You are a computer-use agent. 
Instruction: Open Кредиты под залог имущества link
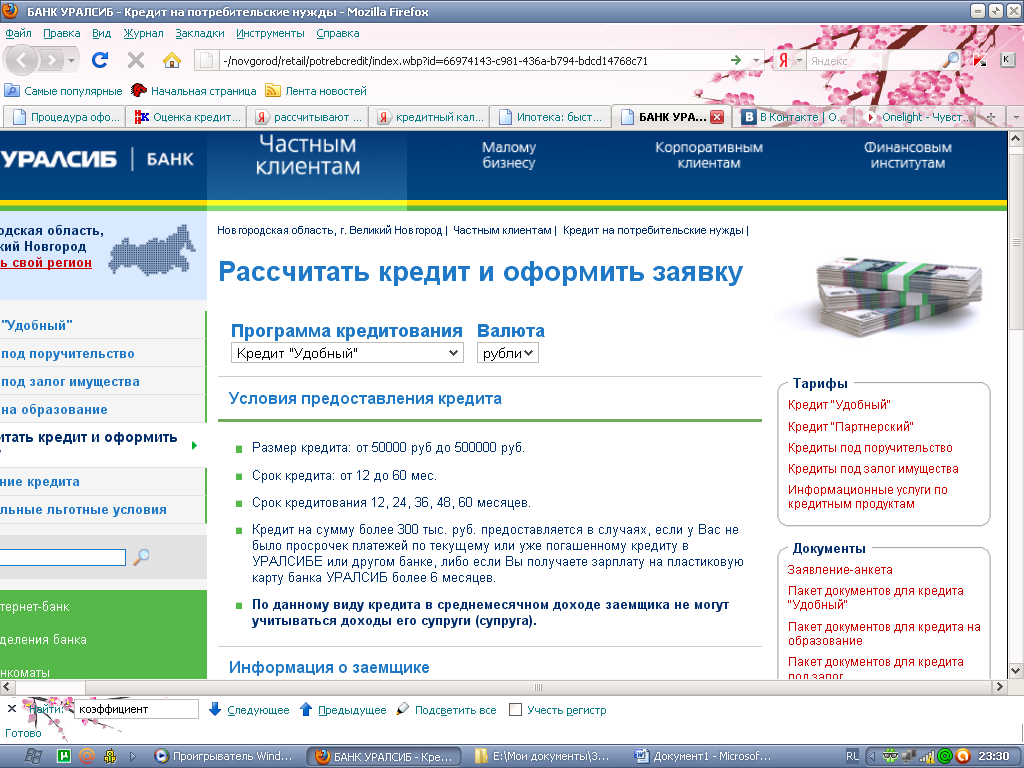point(873,469)
